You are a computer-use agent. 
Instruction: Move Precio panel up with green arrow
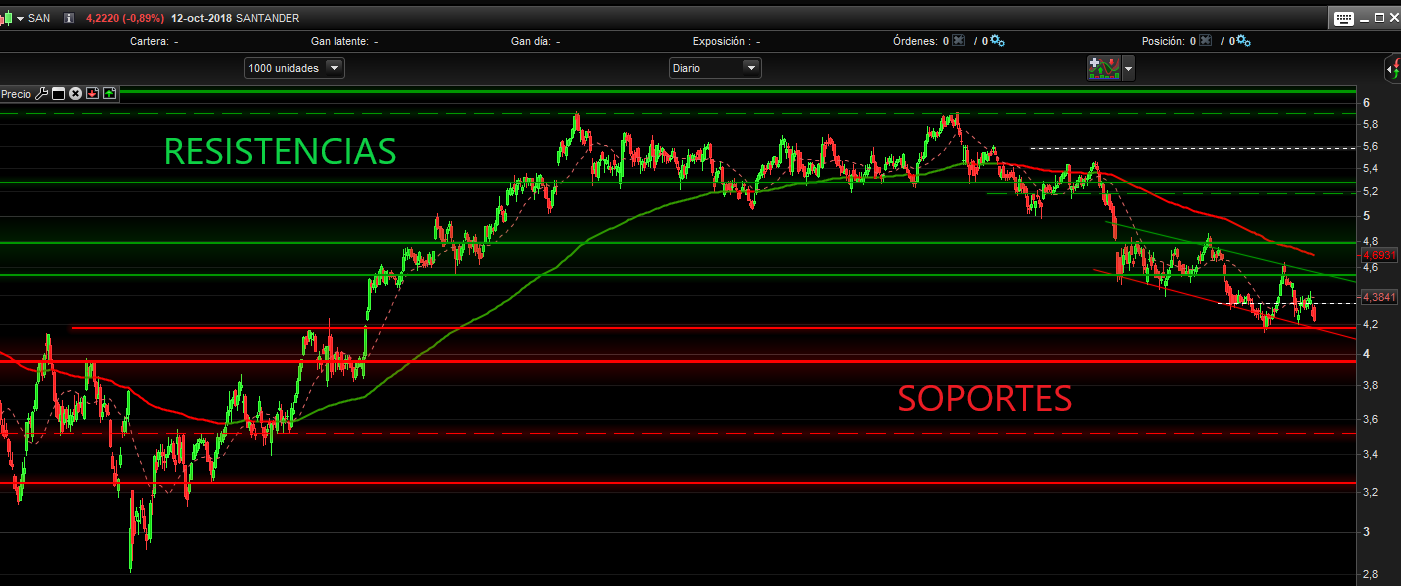(109, 94)
